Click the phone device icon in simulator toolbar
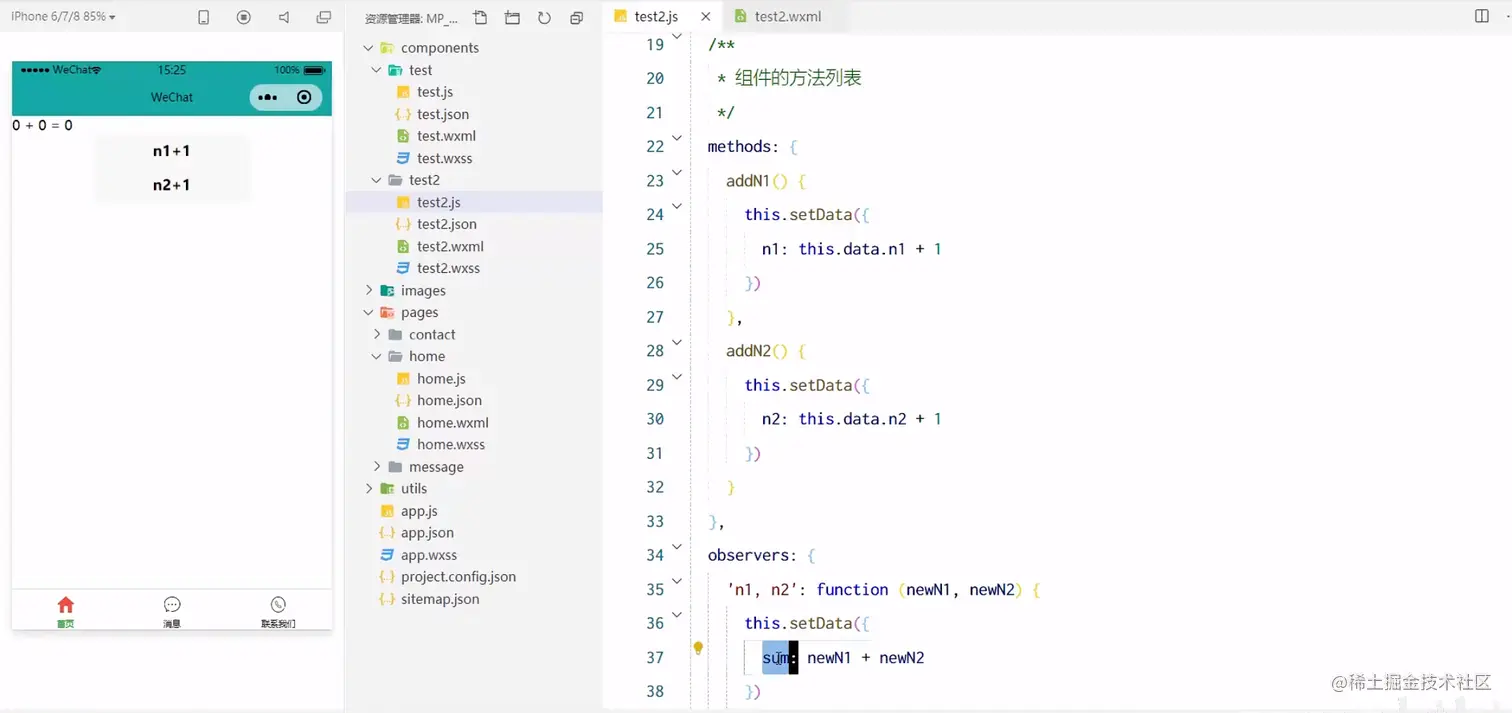The height and width of the screenshot is (713, 1512). [x=204, y=17]
